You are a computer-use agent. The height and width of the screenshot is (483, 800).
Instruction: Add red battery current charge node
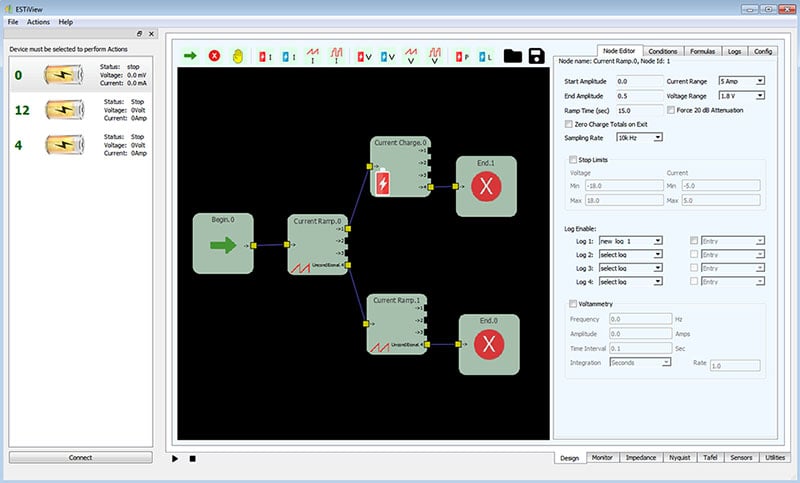pyautogui.click(x=265, y=57)
